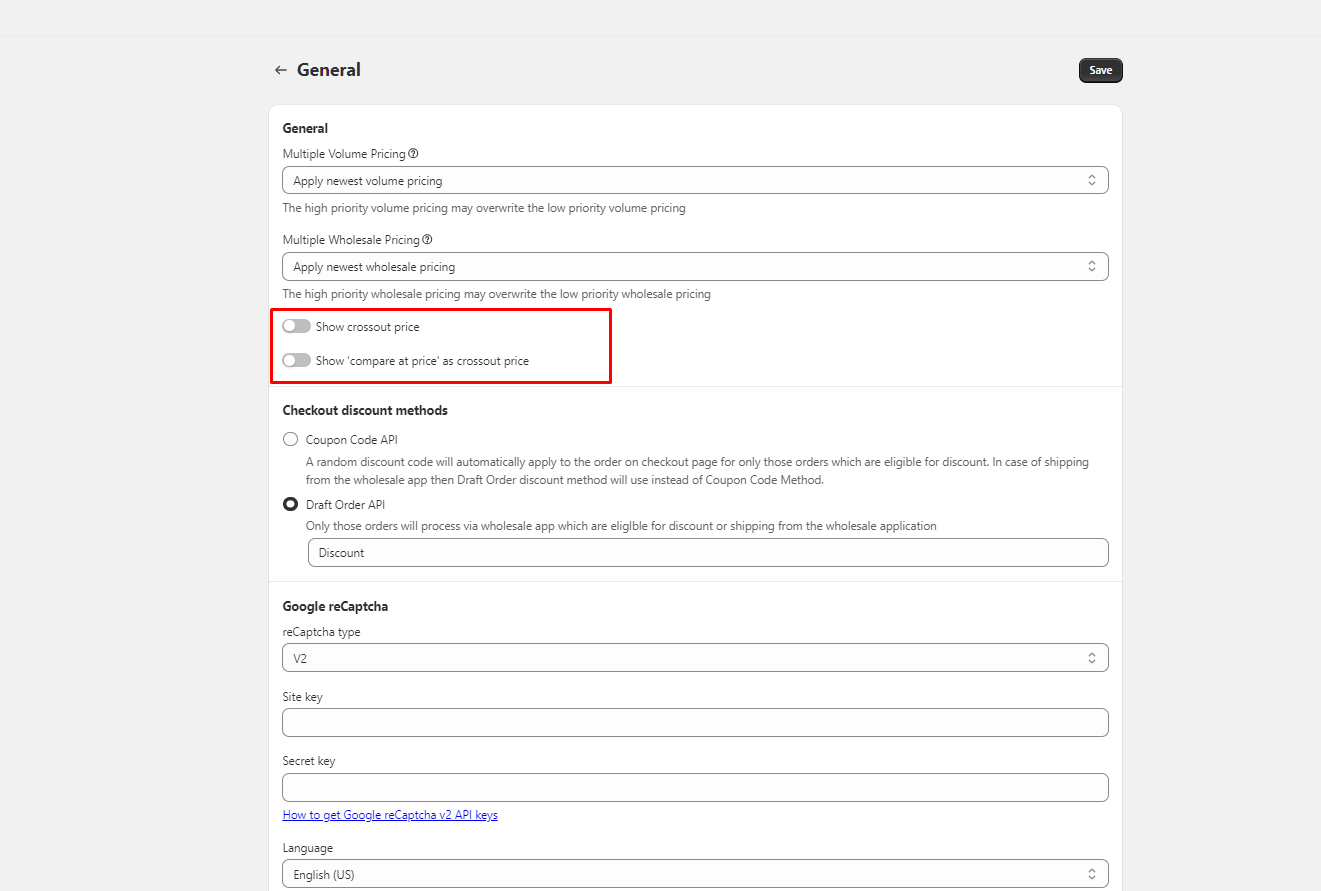Click the Discount text field

tap(707, 553)
